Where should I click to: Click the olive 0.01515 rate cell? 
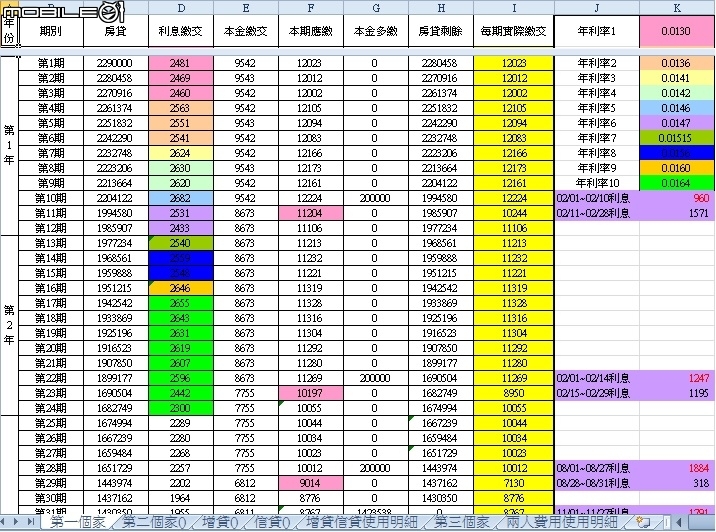pos(677,138)
